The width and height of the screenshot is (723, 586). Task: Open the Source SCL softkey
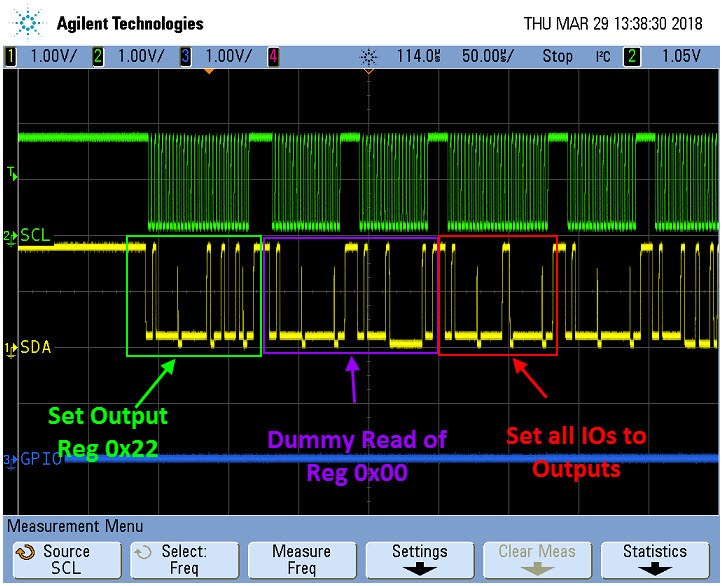pos(67,560)
